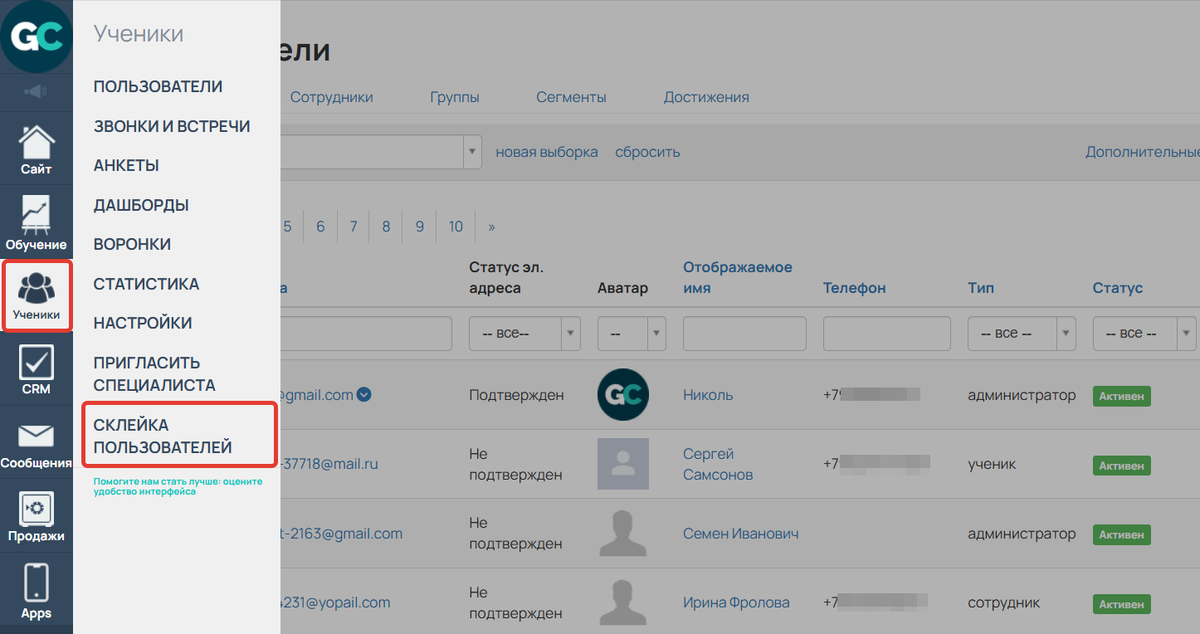Open the Статус filter dropdown
Screen dimensions: 1200x634
1143,333
